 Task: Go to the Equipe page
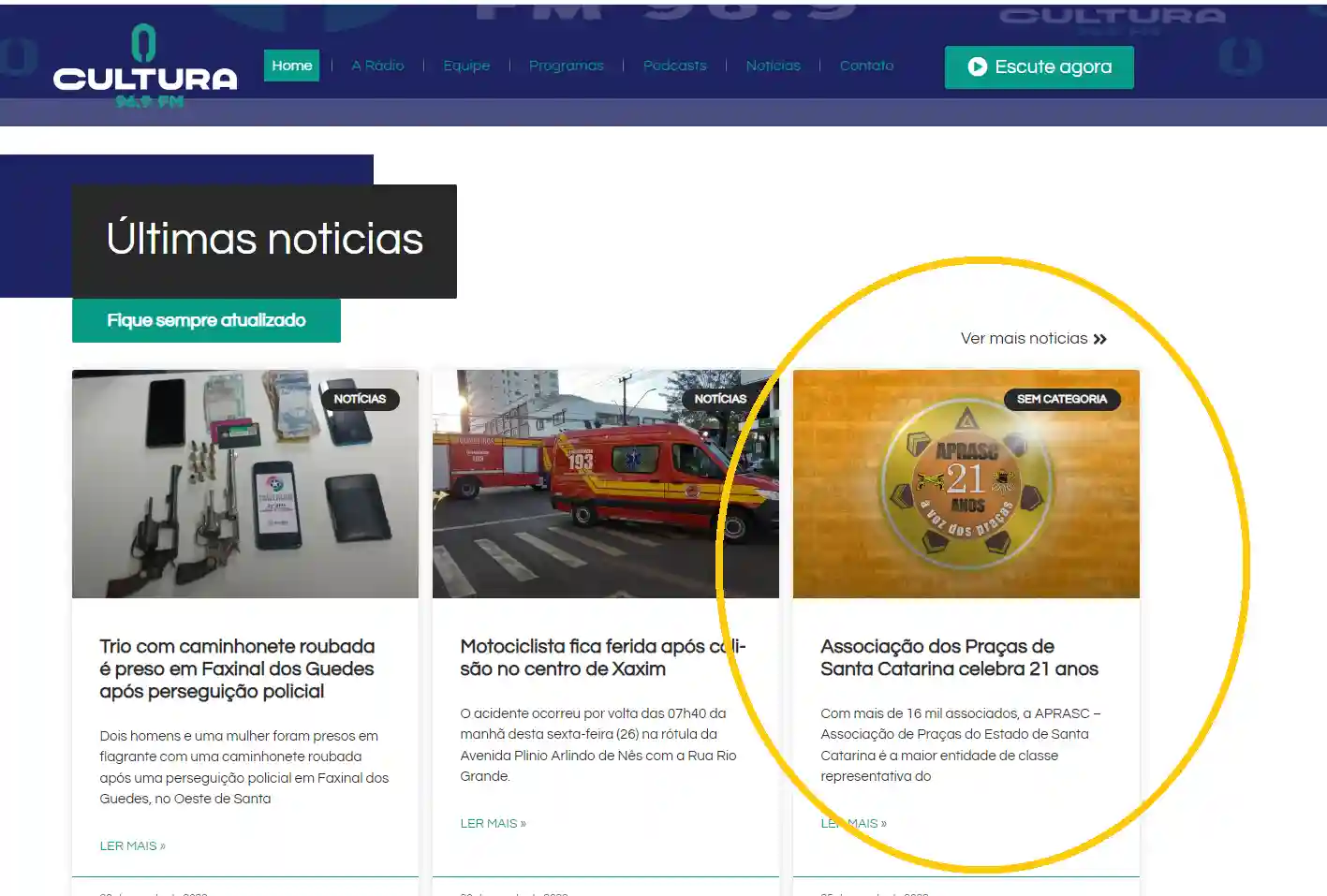pos(466,66)
